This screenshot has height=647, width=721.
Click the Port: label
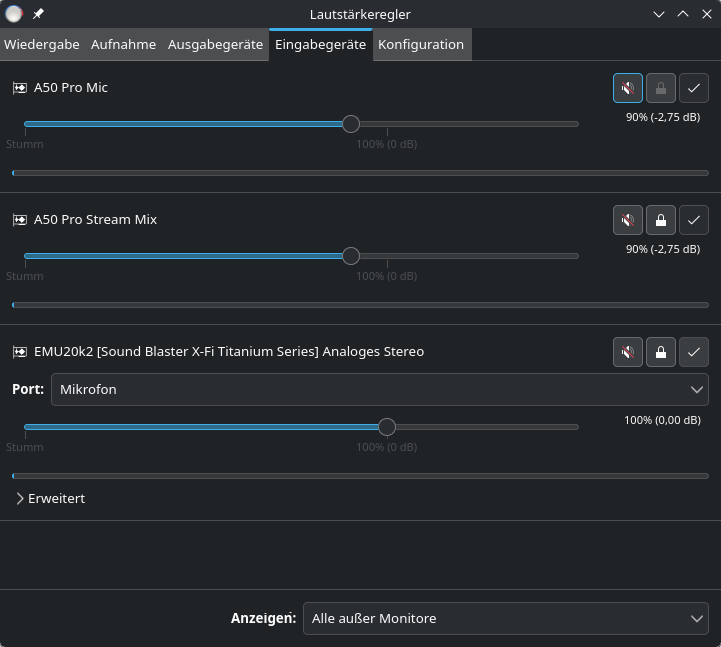(x=28, y=389)
